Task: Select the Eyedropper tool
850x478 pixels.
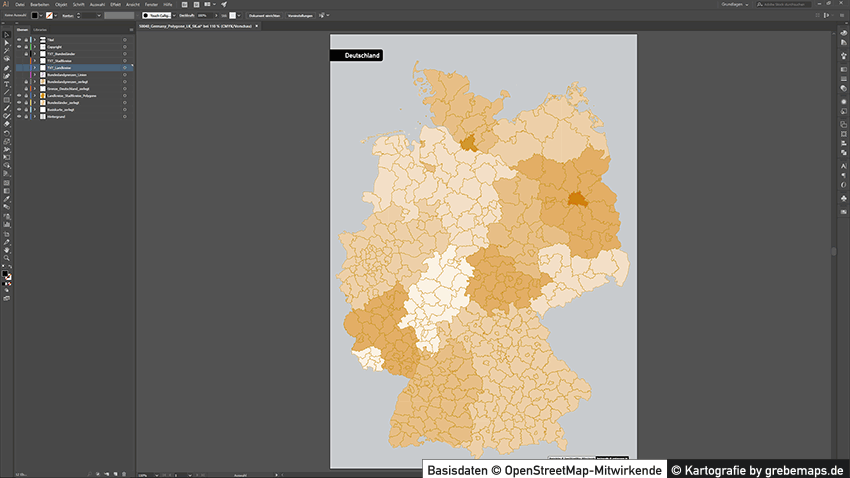Action: pos(7,199)
